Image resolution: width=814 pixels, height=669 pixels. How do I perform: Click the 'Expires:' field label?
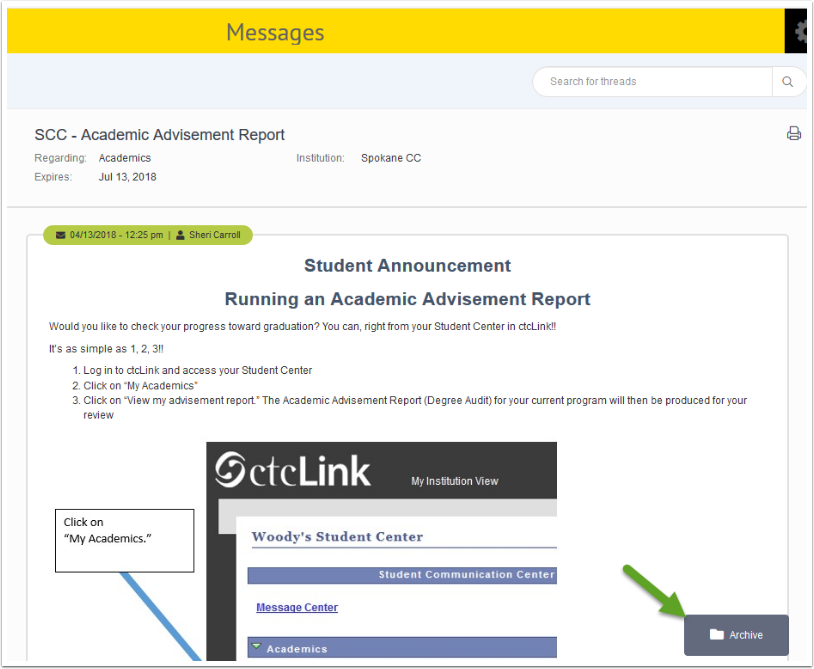click(53, 177)
